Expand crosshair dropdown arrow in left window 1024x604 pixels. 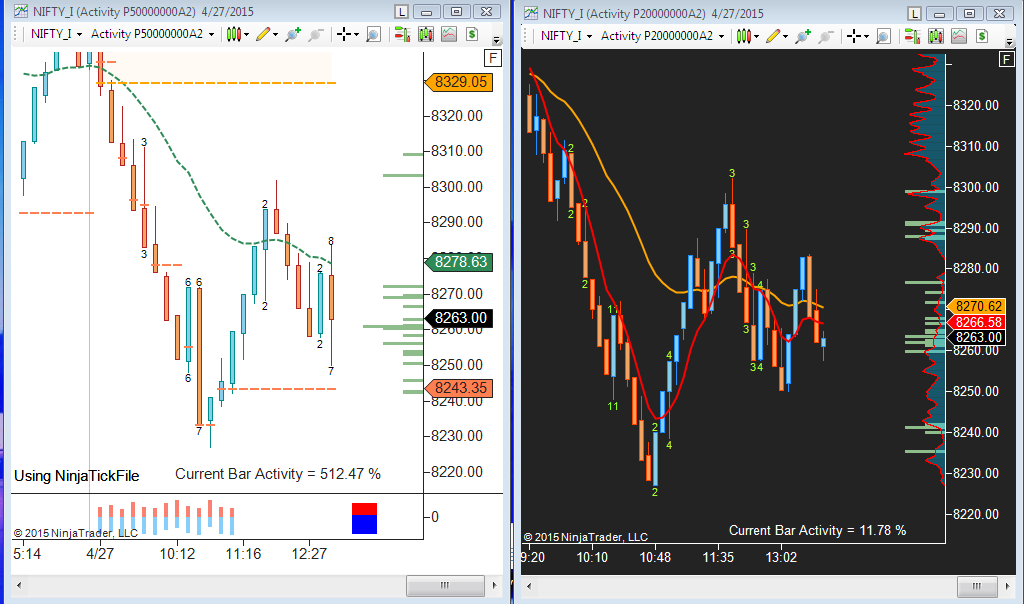(x=357, y=35)
